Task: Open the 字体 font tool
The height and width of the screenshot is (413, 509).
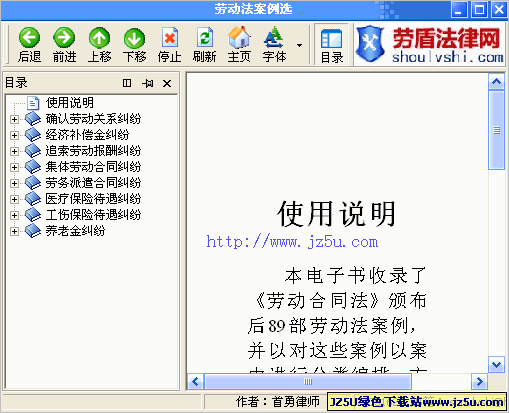Action: pos(274,38)
